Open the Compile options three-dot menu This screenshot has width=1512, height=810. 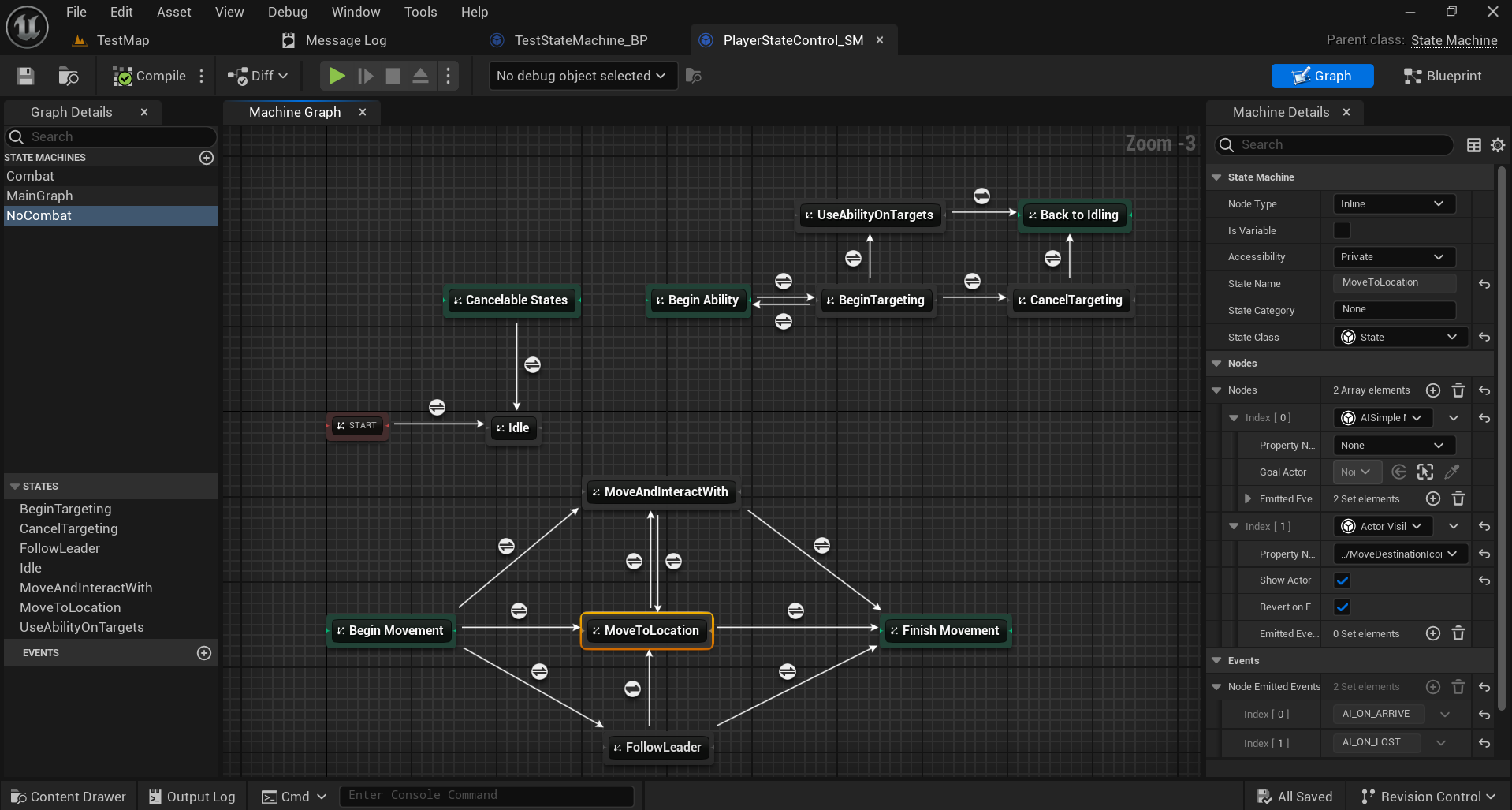click(202, 76)
